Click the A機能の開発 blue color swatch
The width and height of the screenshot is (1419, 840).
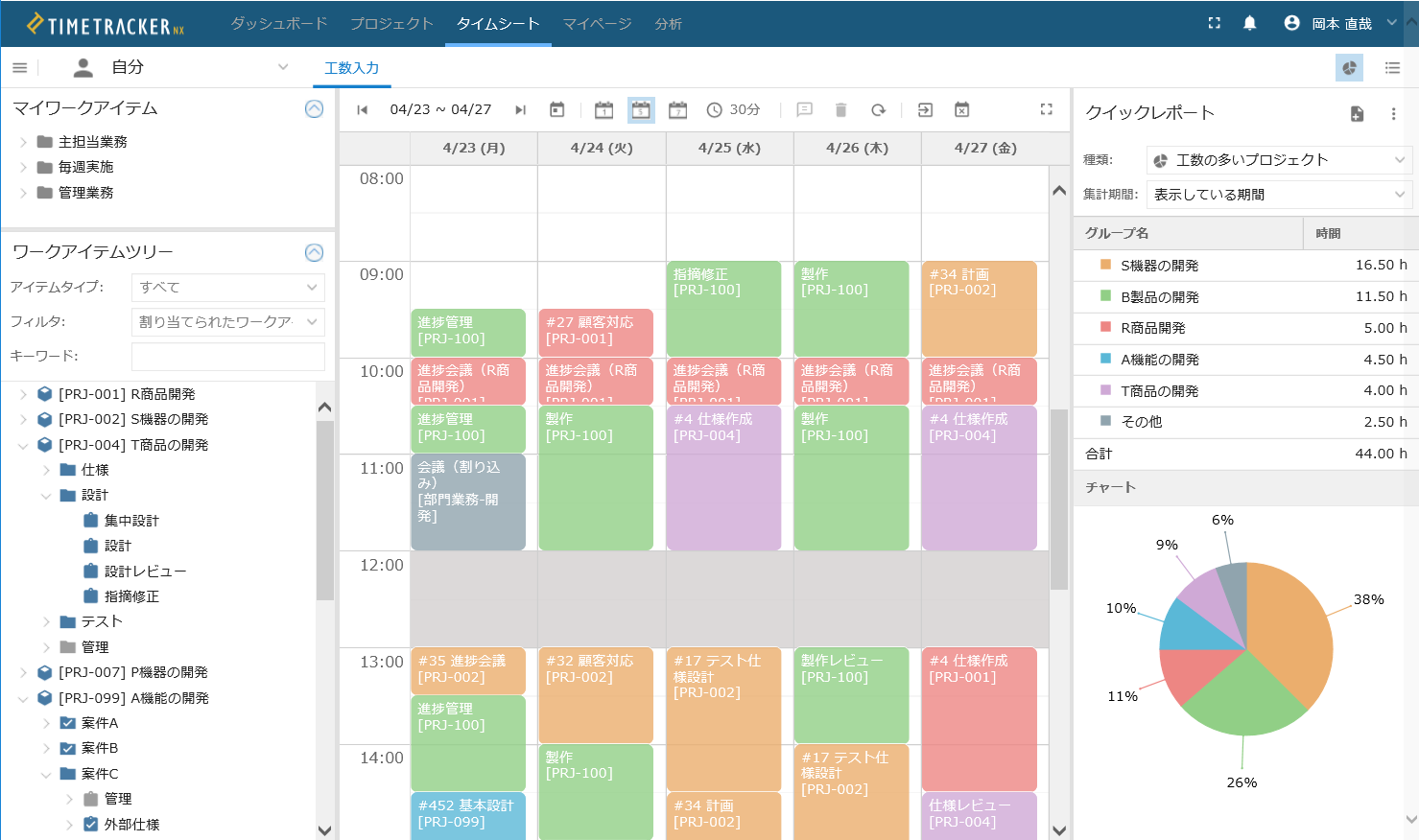pos(1105,359)
